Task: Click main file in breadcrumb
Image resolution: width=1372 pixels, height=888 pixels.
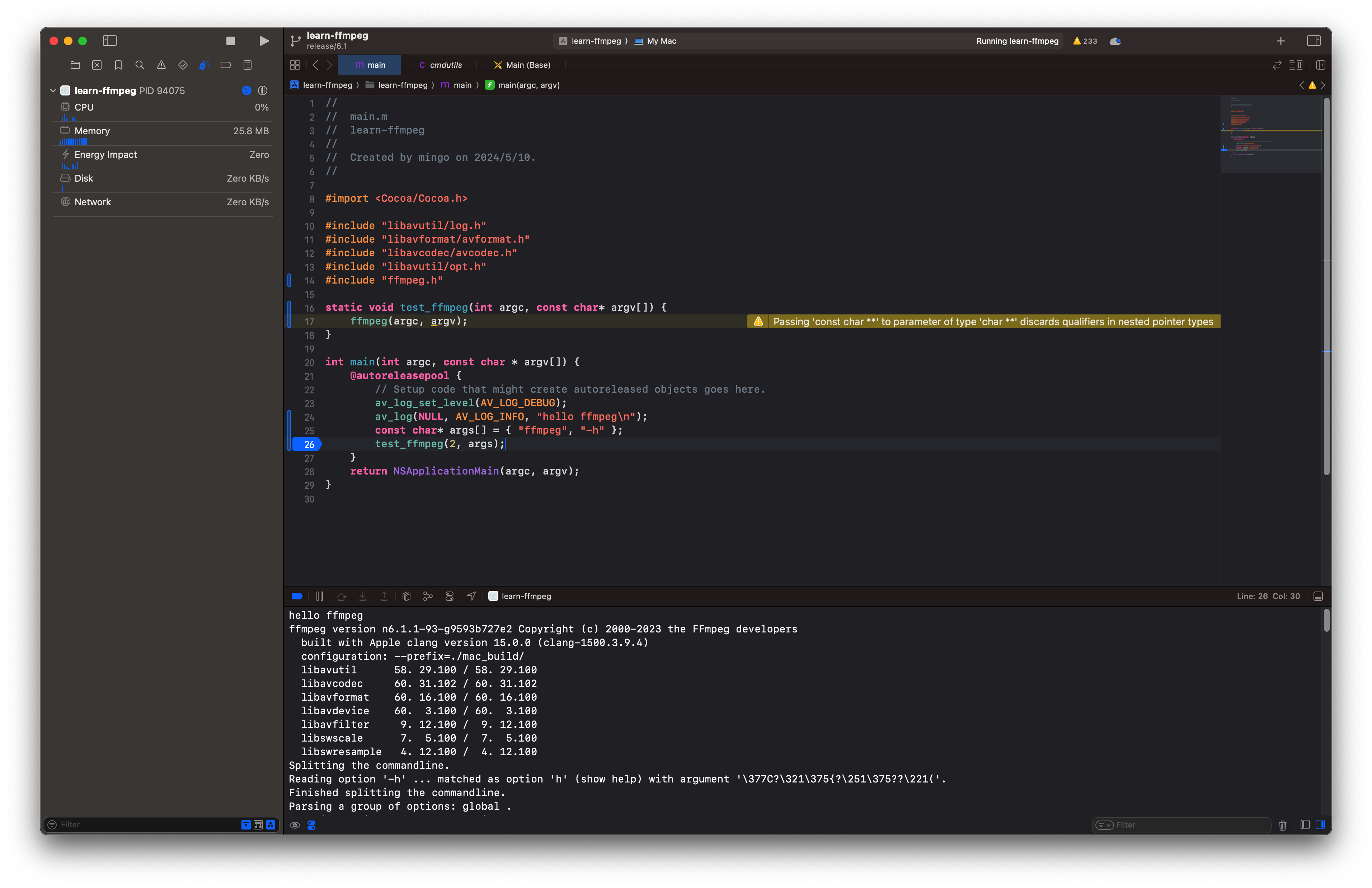Action: [x=456, y=85]
